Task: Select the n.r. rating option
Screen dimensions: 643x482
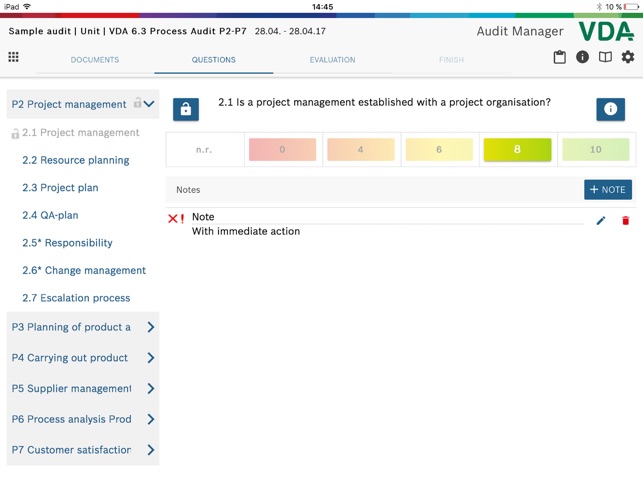Action: tap(204, 150)
